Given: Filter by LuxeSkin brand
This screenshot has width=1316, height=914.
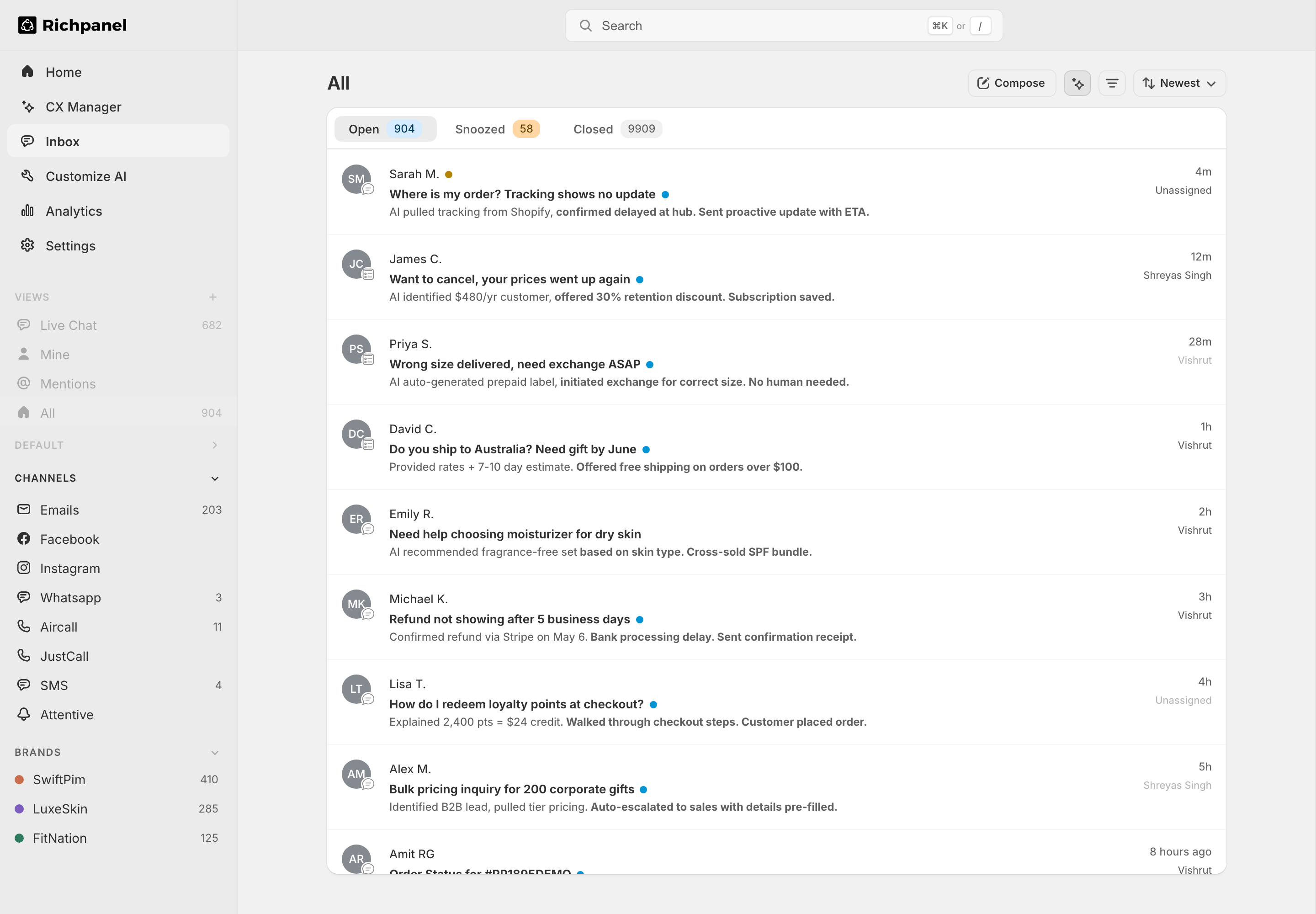Looking at the screenshot, I should point(118,808).
